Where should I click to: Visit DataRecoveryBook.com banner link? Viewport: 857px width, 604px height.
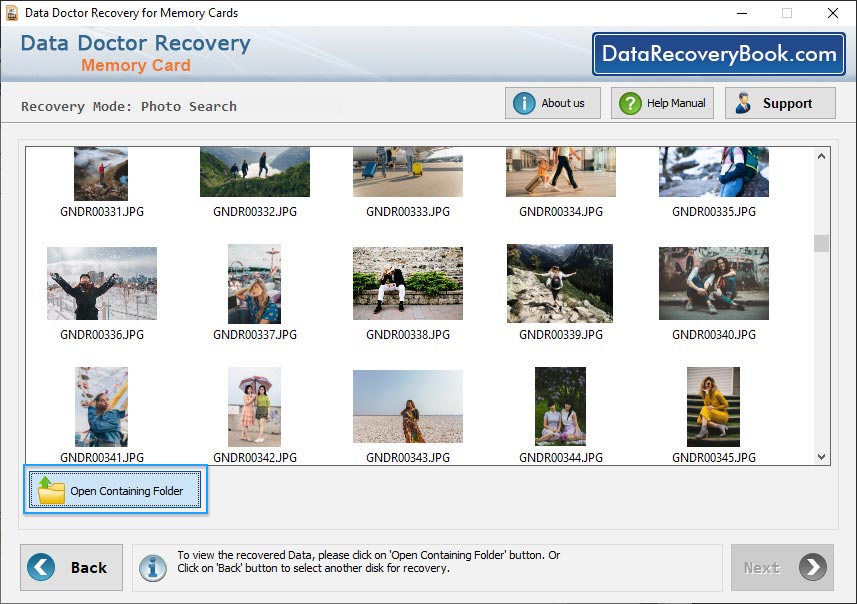(717, 54)
